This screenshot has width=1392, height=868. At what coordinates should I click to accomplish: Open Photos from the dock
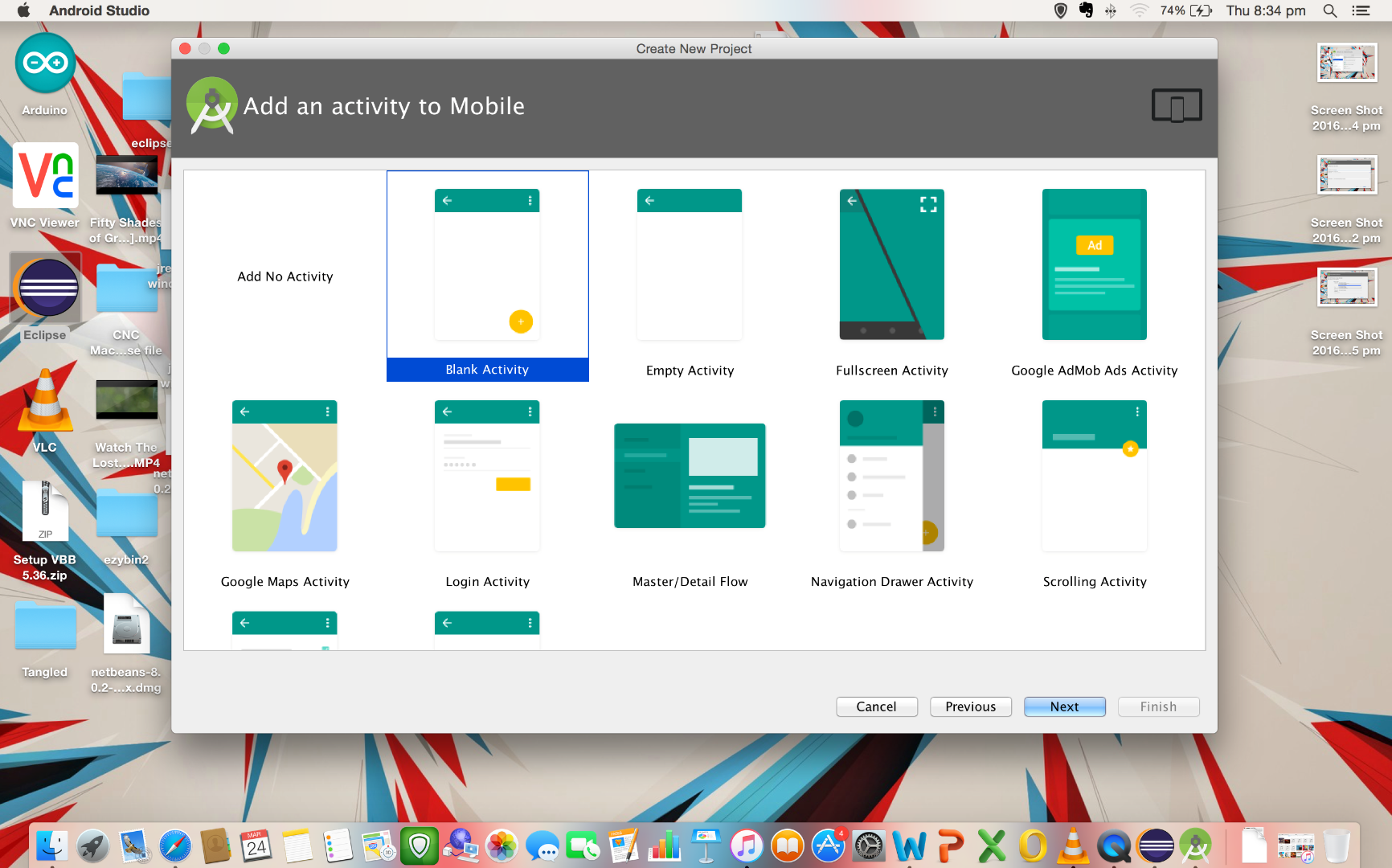(502, 845)
